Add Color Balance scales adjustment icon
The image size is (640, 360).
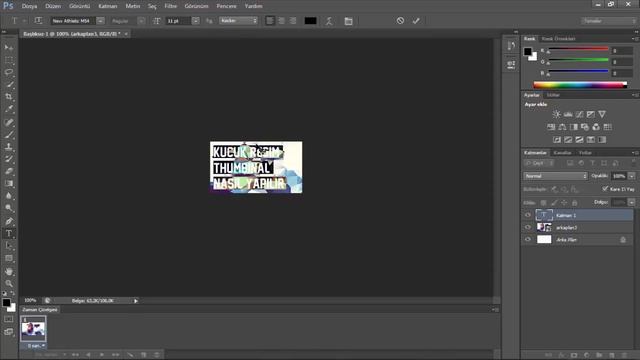(x=562, y=127)
